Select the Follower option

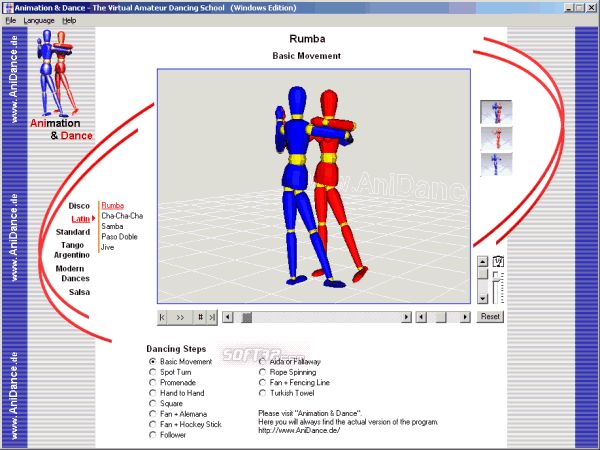click(168, 435)
